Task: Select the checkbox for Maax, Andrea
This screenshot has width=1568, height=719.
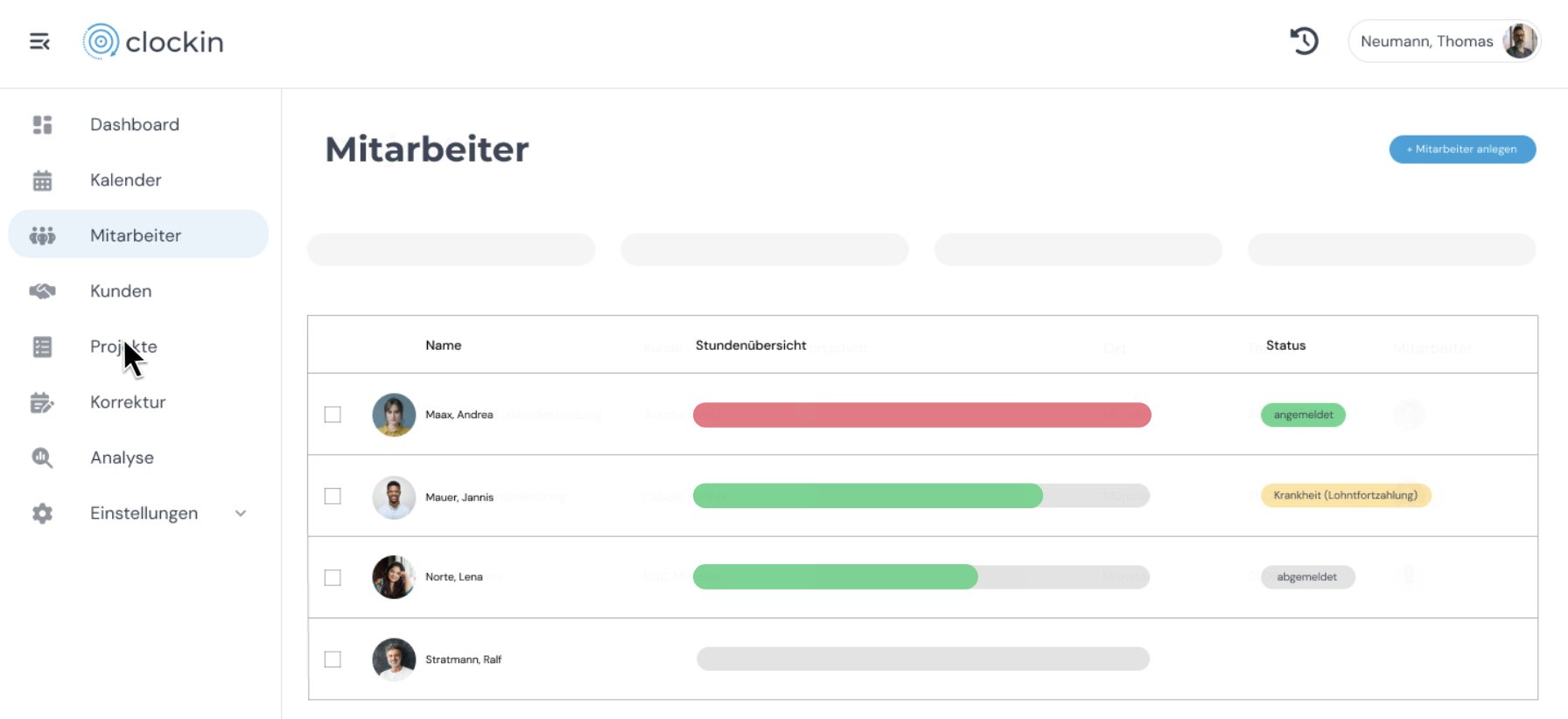Action: (x=332, y=415)
